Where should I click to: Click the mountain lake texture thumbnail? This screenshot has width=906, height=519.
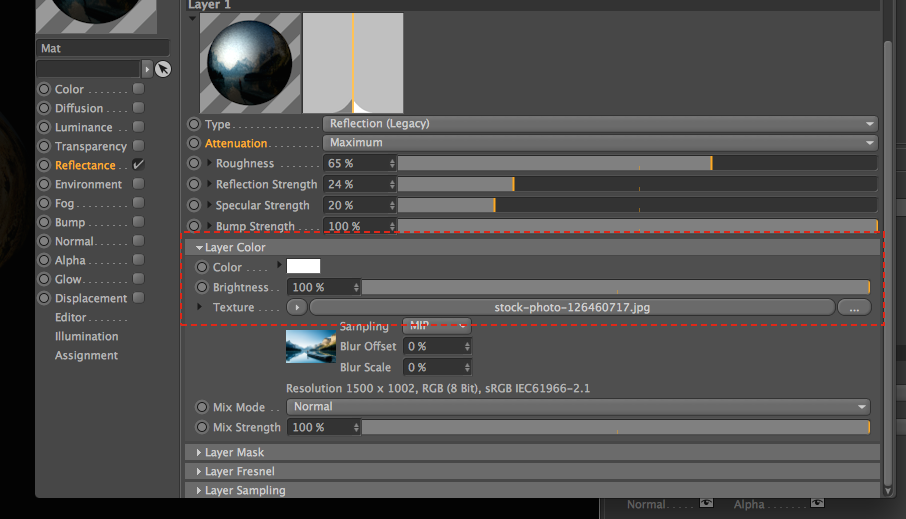tap(311, 346)
